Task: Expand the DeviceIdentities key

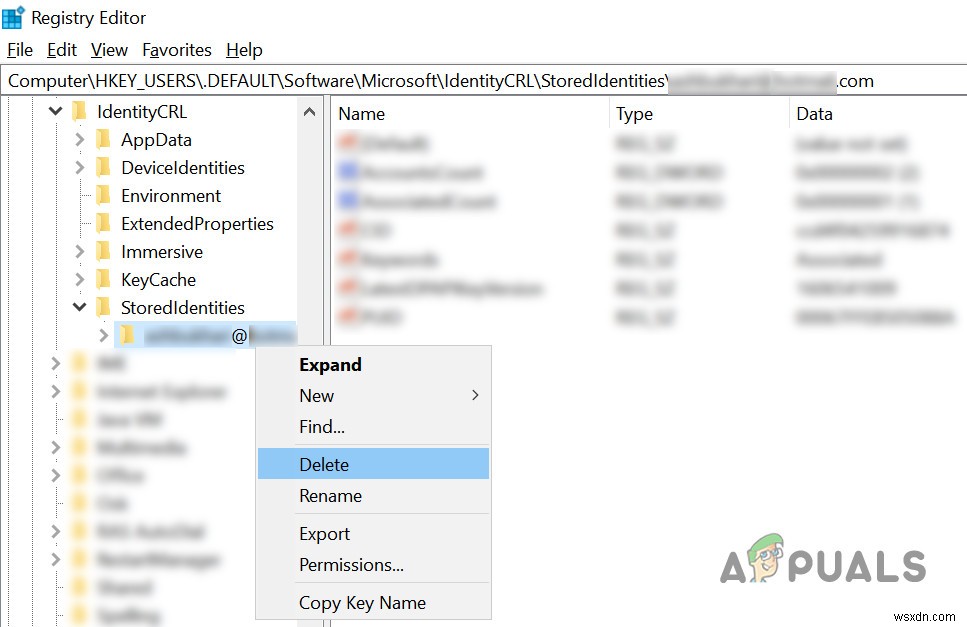Action: 80,168
